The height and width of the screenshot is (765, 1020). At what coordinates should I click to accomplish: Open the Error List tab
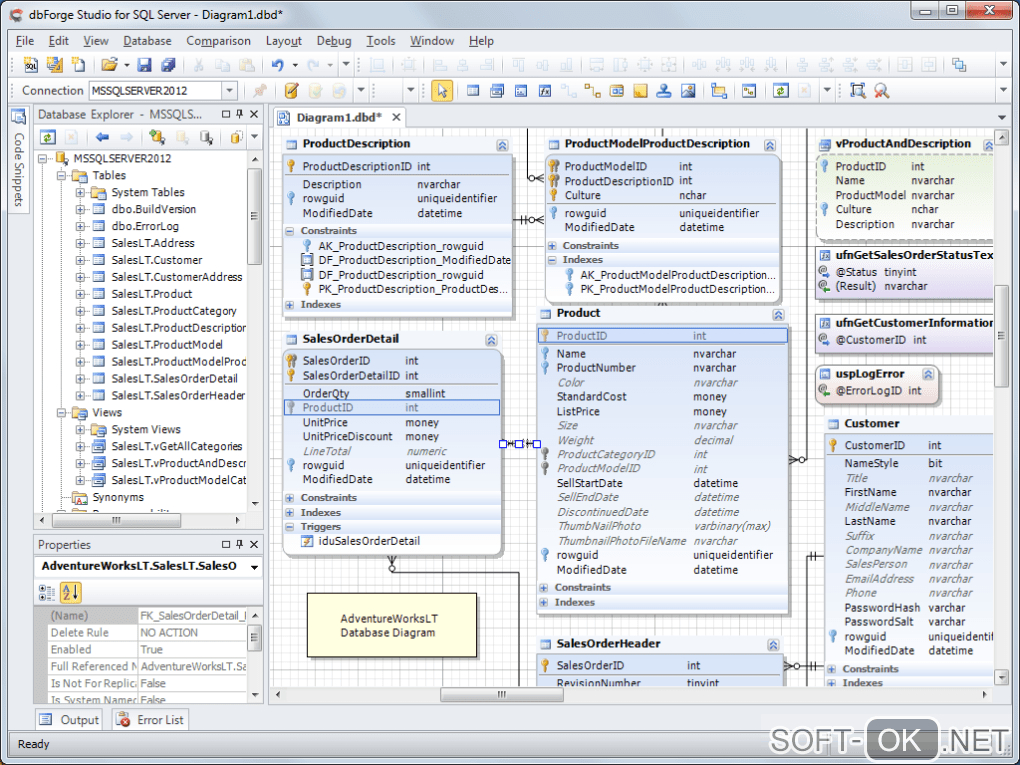tap(150, 720)
